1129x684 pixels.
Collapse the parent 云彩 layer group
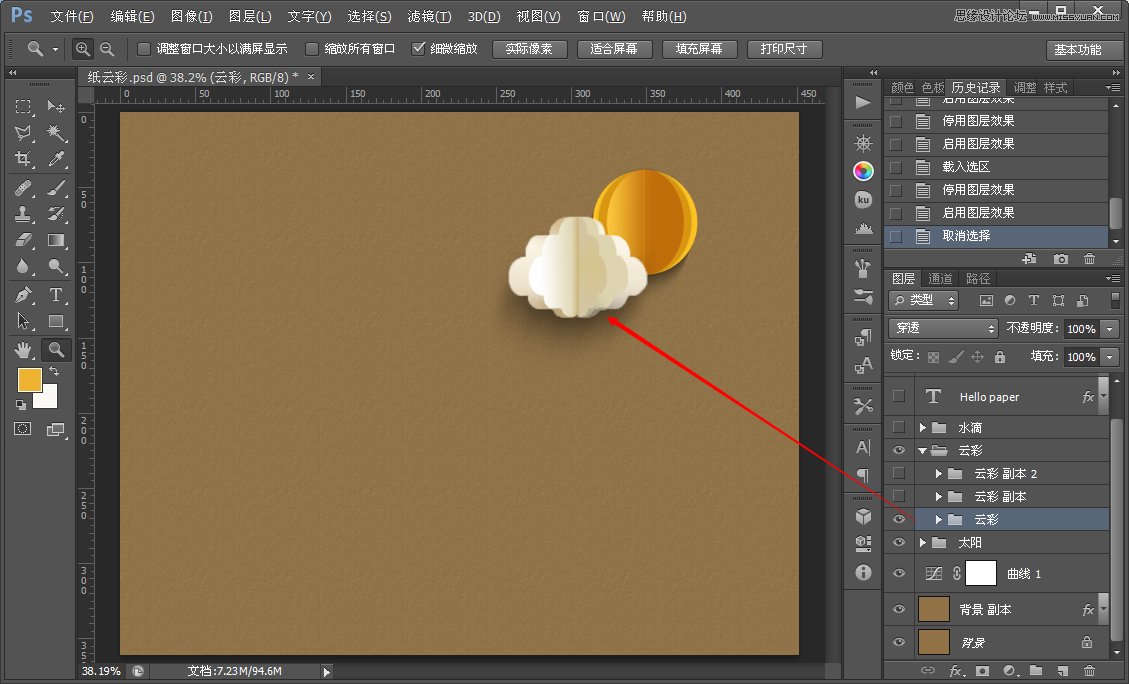pos(922,451)
